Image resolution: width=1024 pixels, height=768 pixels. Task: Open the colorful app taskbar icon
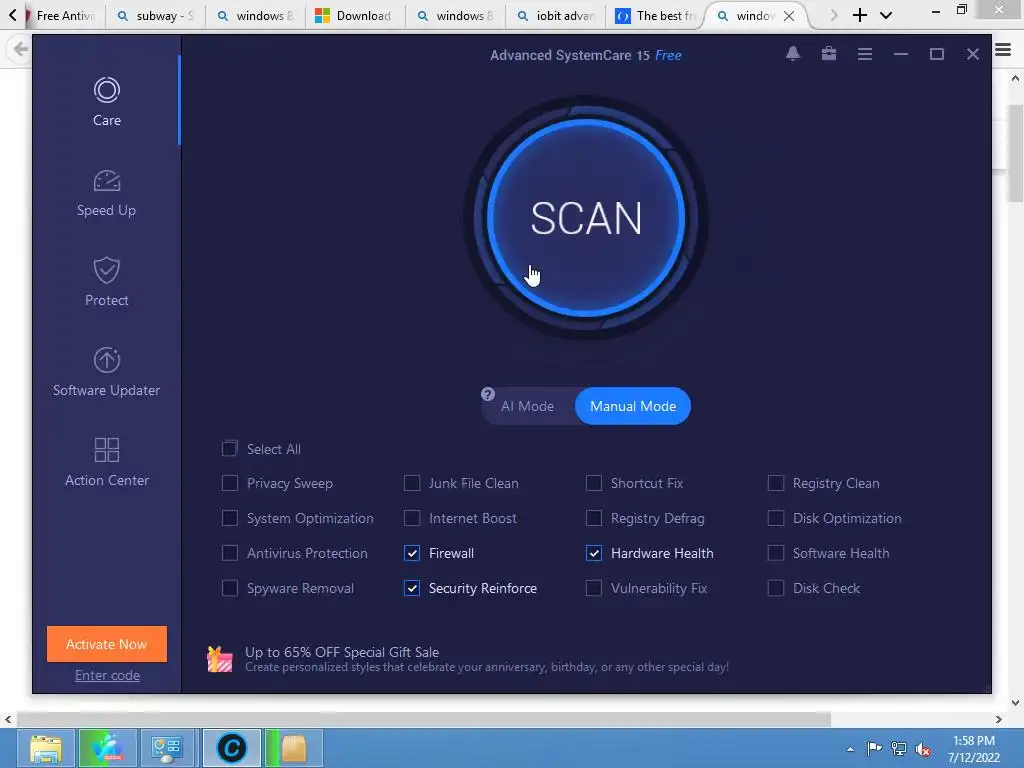[x=108, y=748]
